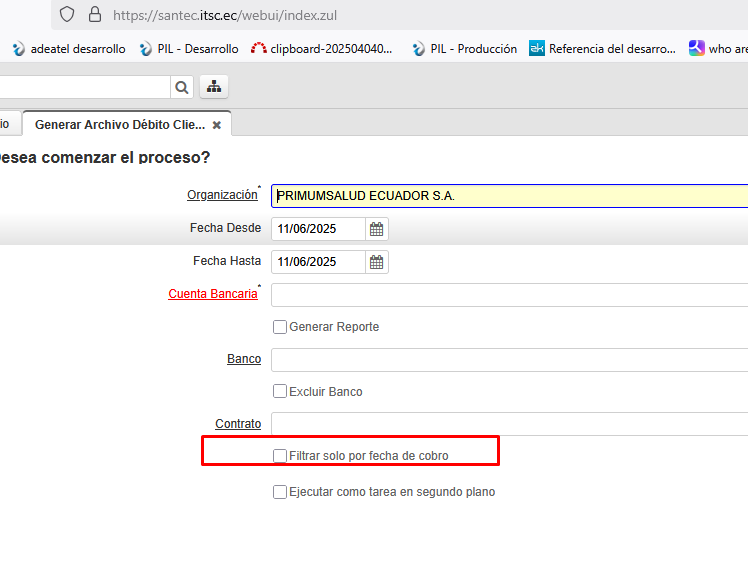Click into the Fecha Desde date field

coord(318,229)
